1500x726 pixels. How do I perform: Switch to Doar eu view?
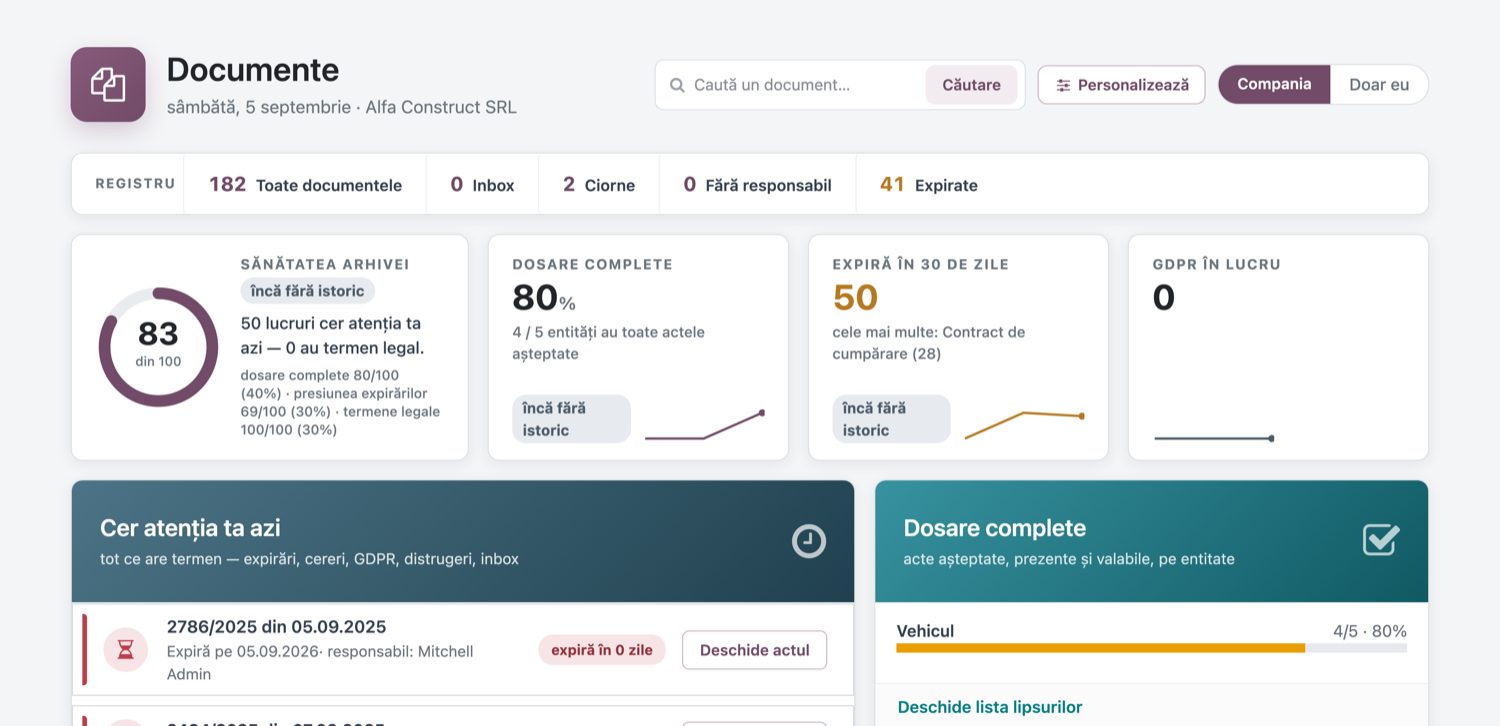(x=1379, y=85)
